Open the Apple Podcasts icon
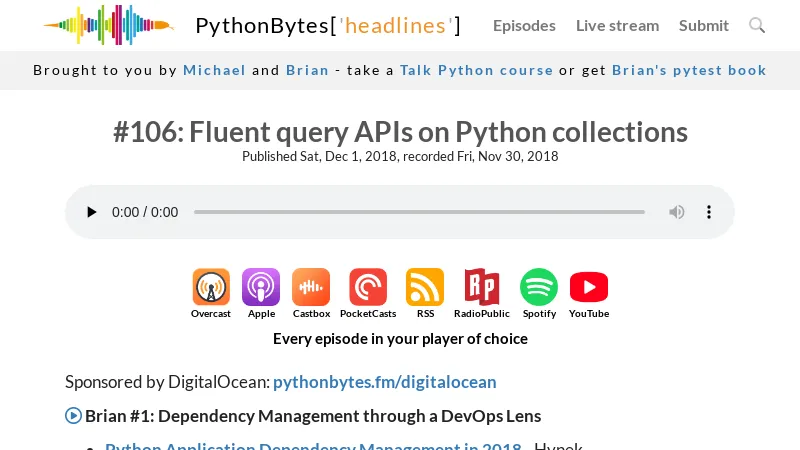 [x=261, y=287]
